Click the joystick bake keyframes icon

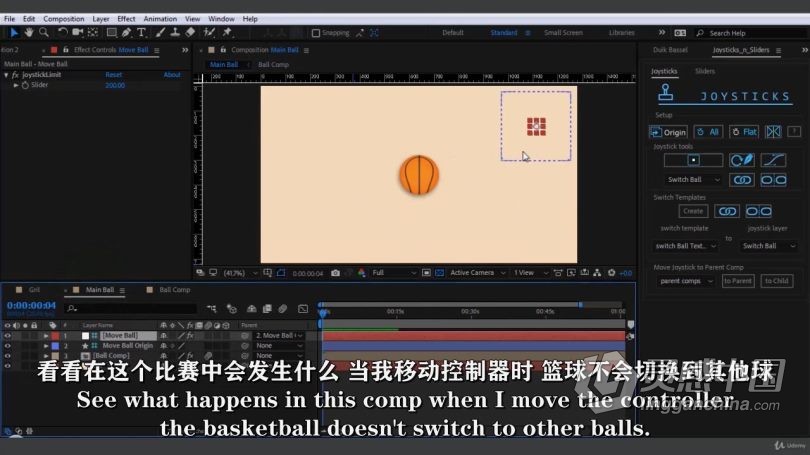click(742, 160)
